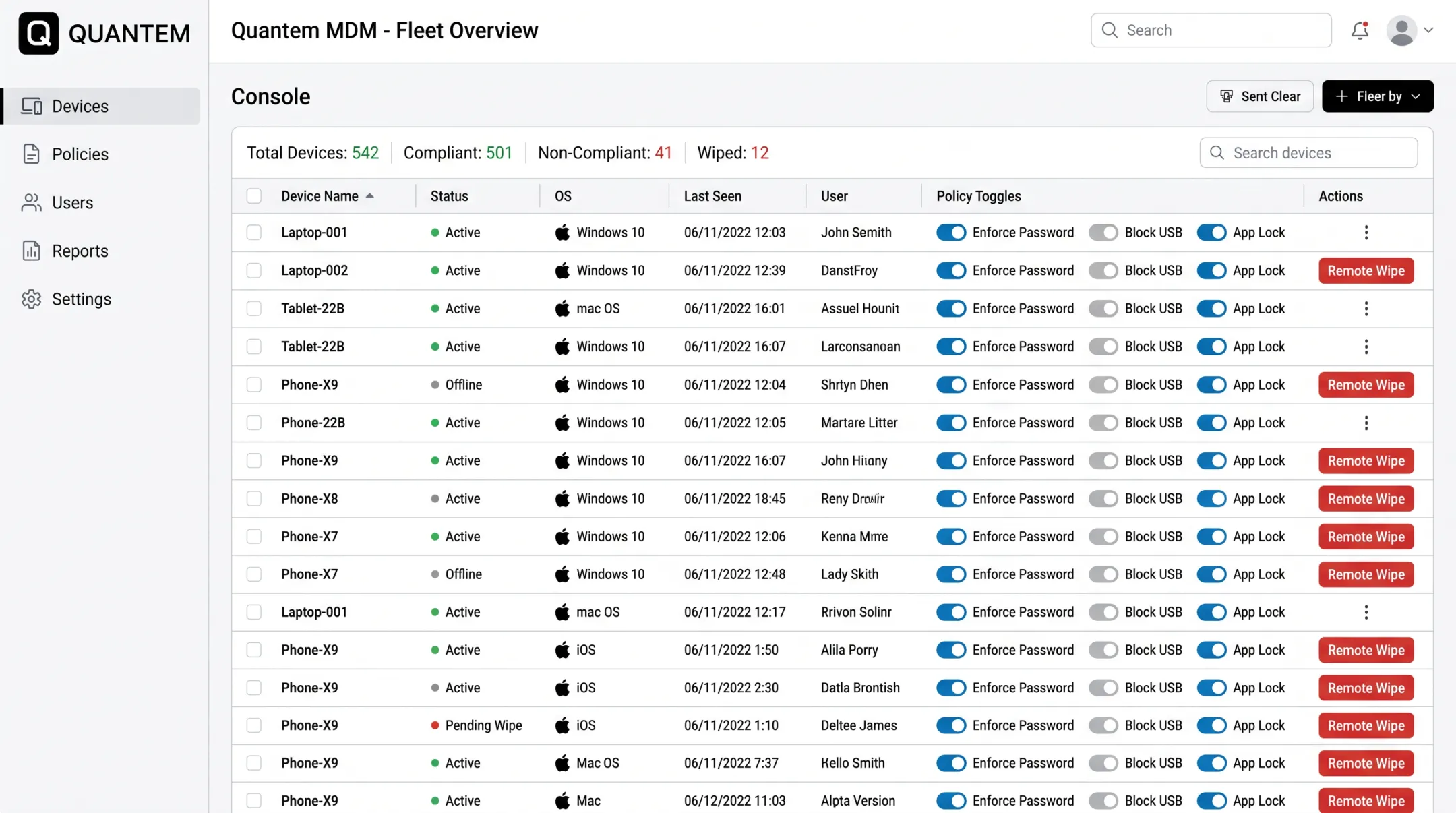Image resolution: width=1456 pixels, height=813 pixels.
Task: Open three-dot menu for Larconsanoan row
Action: pos(1366,347)
